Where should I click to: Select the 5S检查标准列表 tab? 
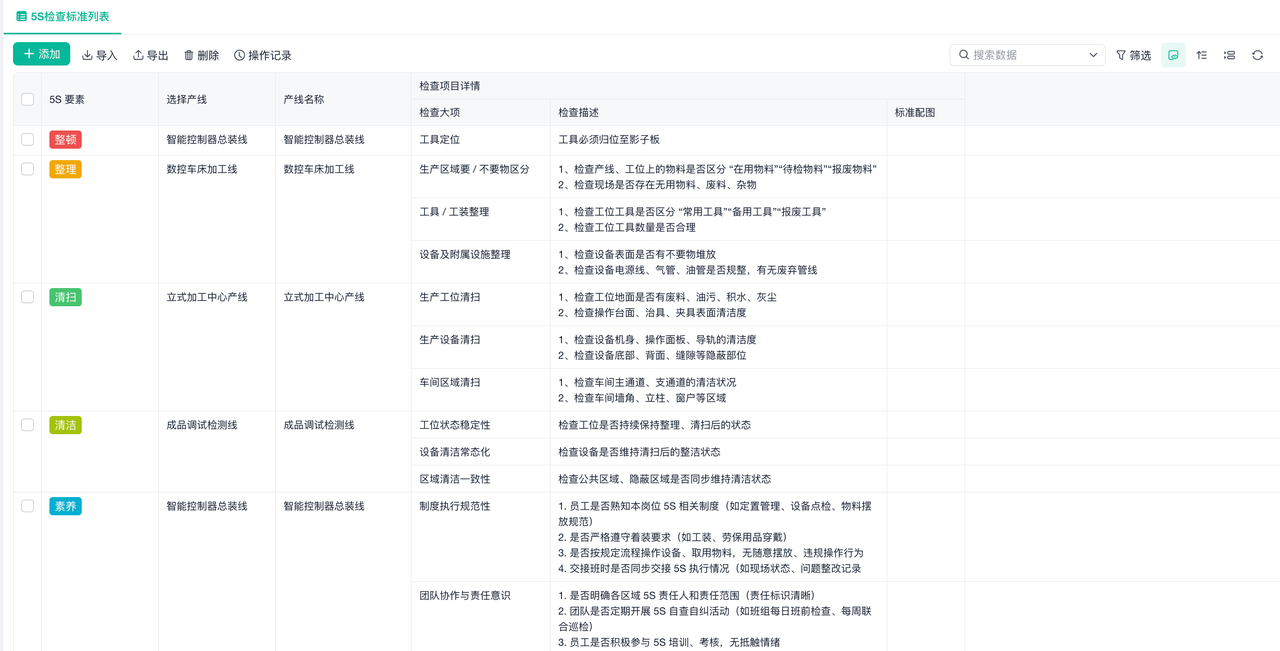pos(63,17)
